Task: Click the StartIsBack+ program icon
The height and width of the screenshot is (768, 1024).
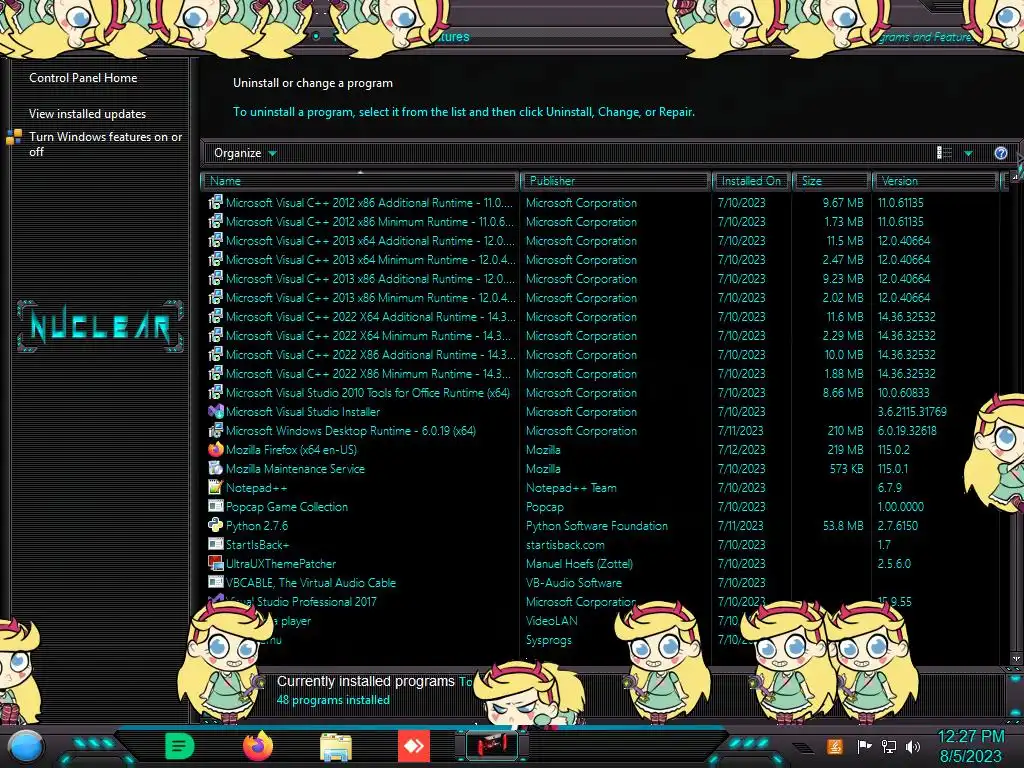Action: point(216,544)
